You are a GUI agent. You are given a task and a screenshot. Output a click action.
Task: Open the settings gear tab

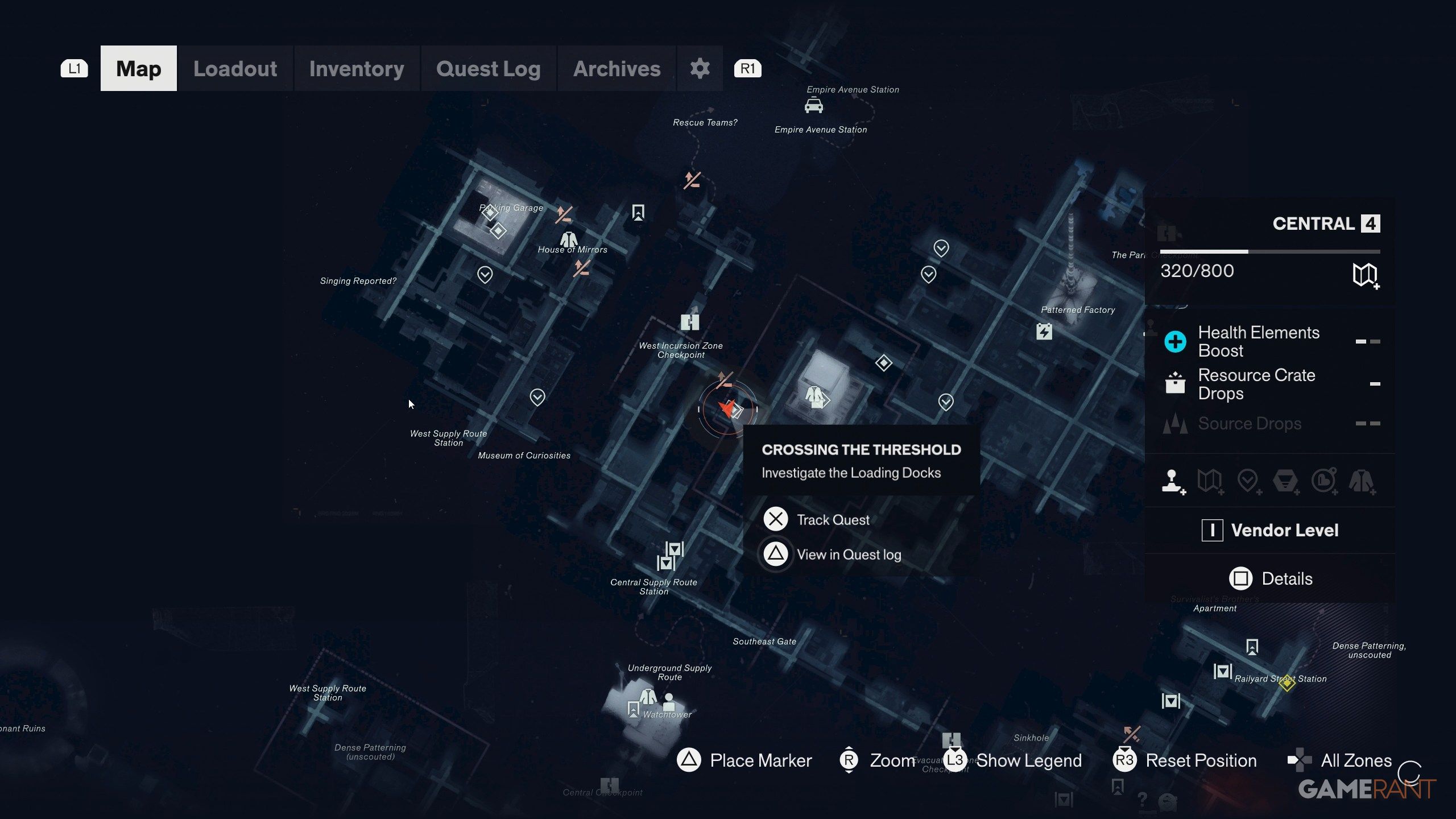[x=700, y=68]
